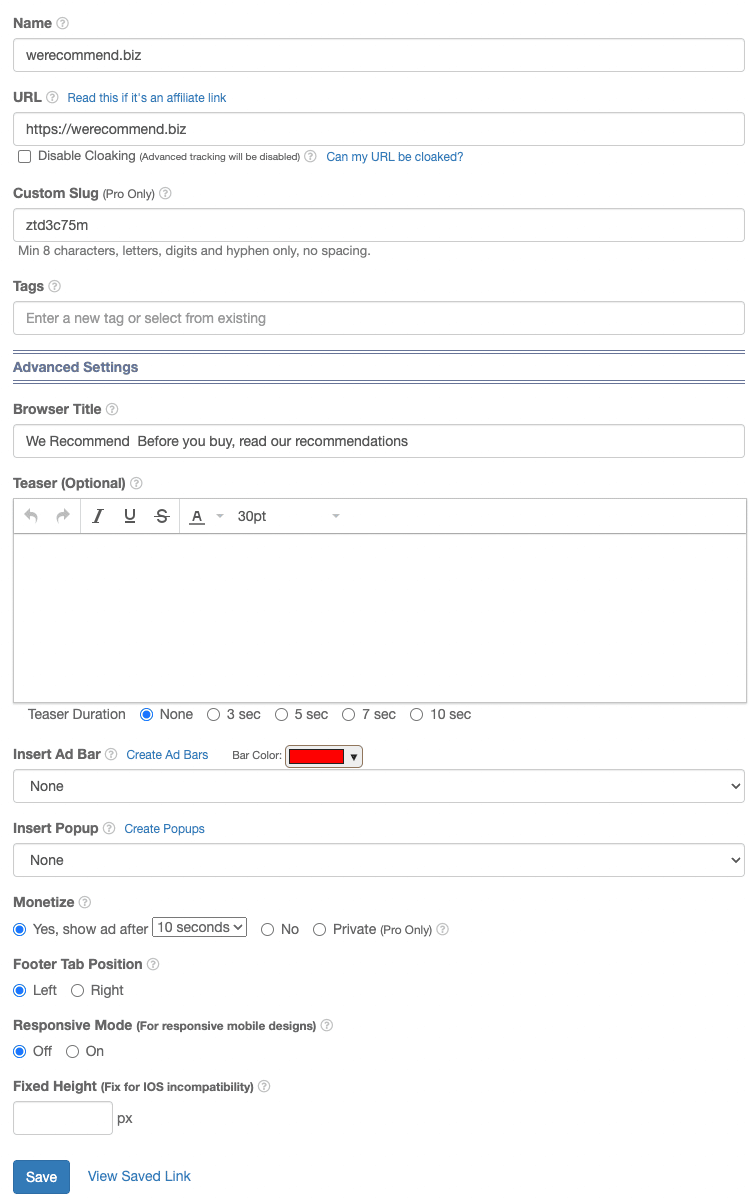Image resolution: width=755 pixels, height=1200 pixels.
Task: Select 5 sec teaser duration
Action: pos(282,715)
